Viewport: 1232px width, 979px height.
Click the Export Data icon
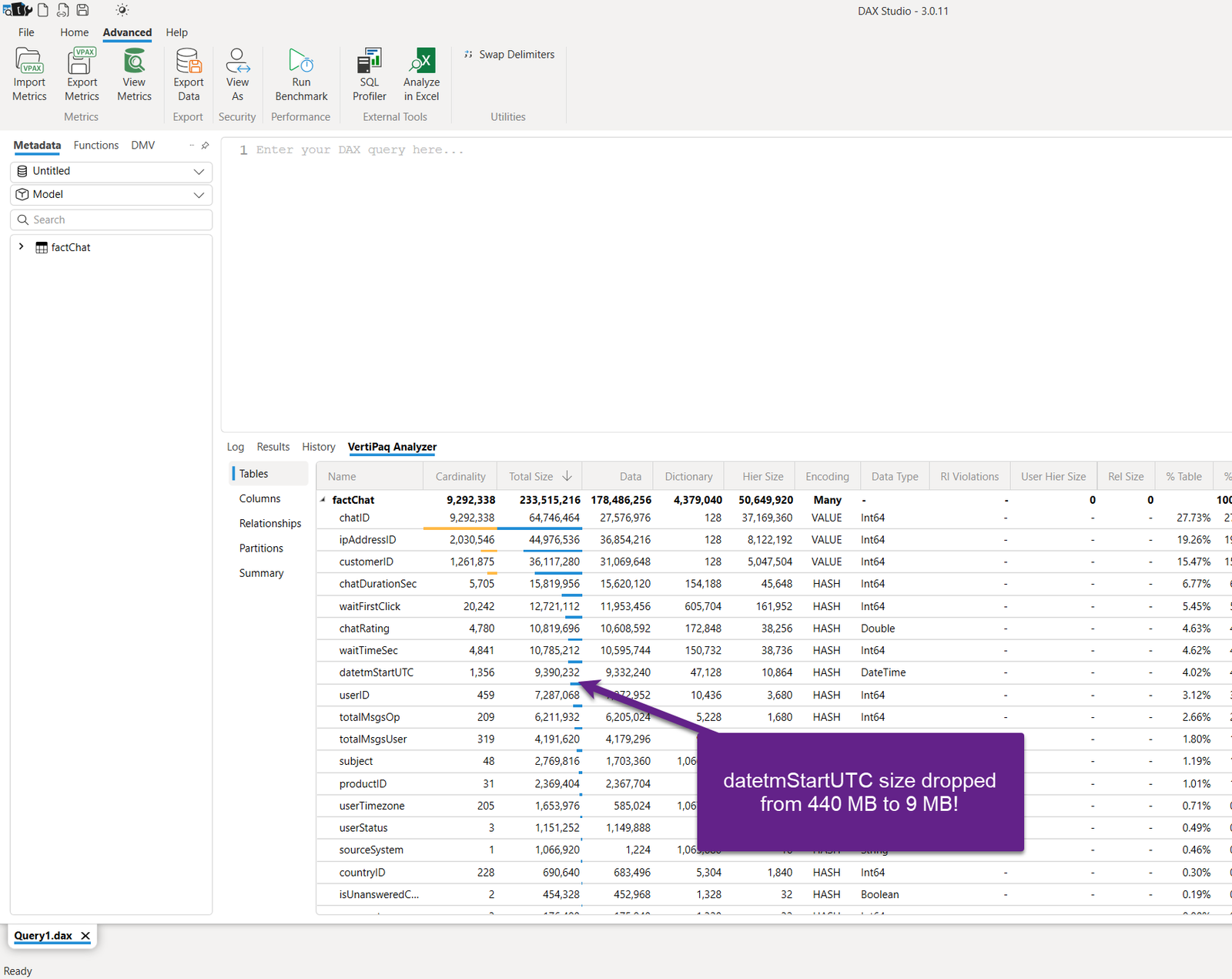(188, 73)
